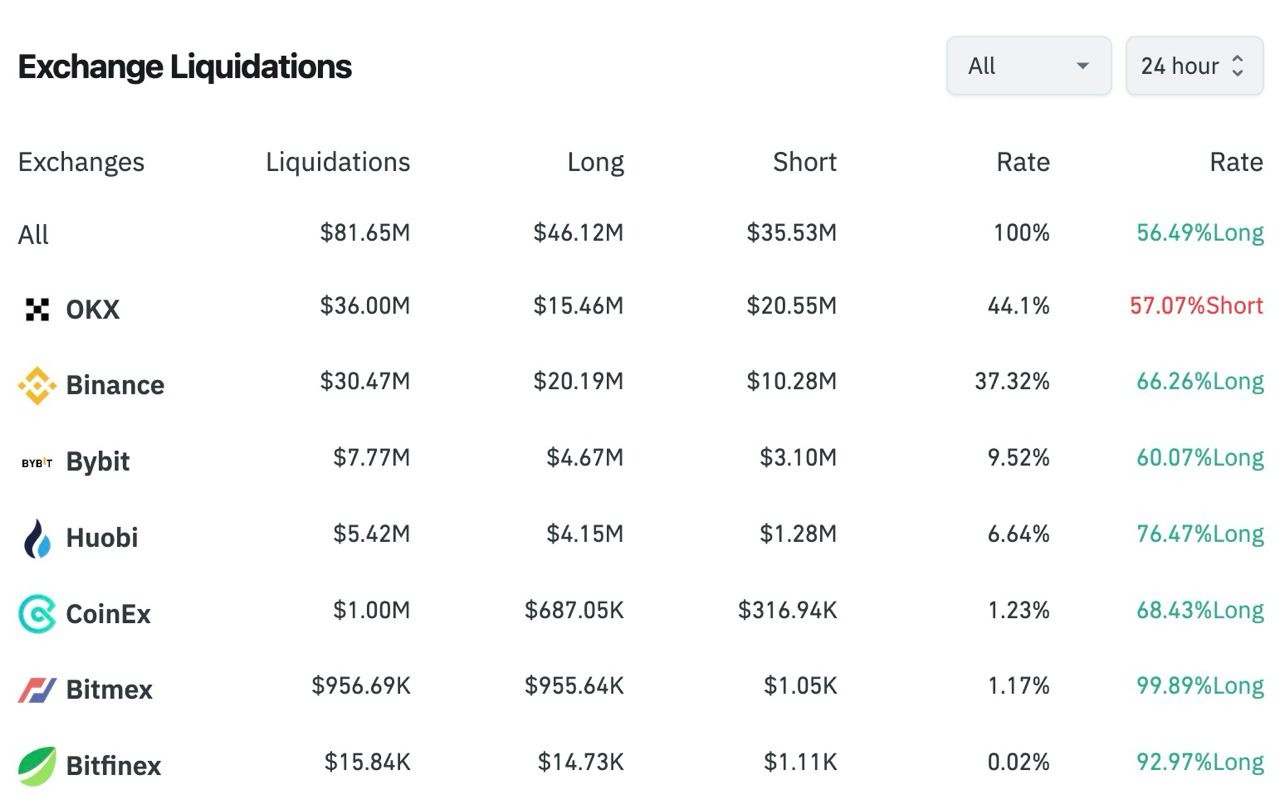The width and height of the screenshot is (1280, 800).
Task: Click the 57.07%Short rate for OKX
Action: (x=1196, y=306)
